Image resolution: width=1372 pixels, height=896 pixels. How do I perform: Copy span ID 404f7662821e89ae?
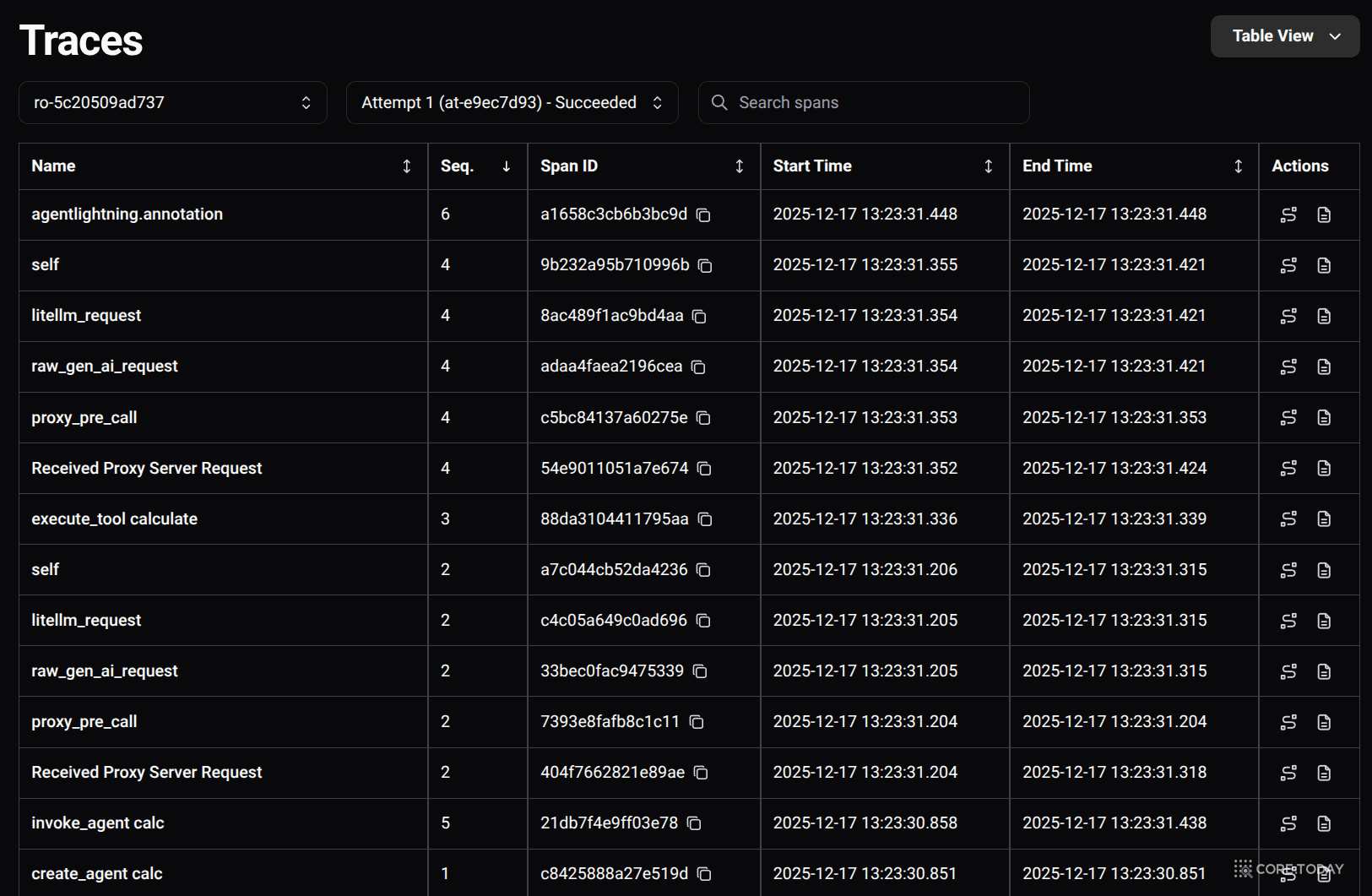point(701,773)
